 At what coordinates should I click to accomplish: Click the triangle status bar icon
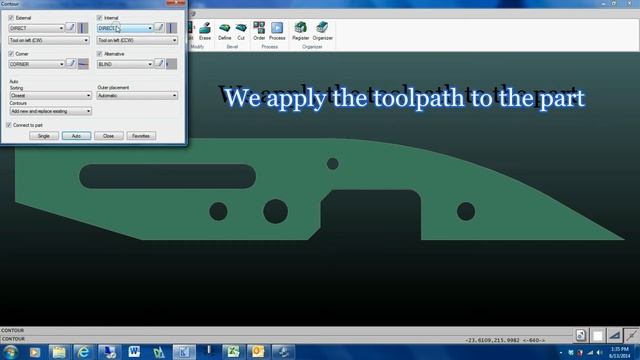(614, 336)
